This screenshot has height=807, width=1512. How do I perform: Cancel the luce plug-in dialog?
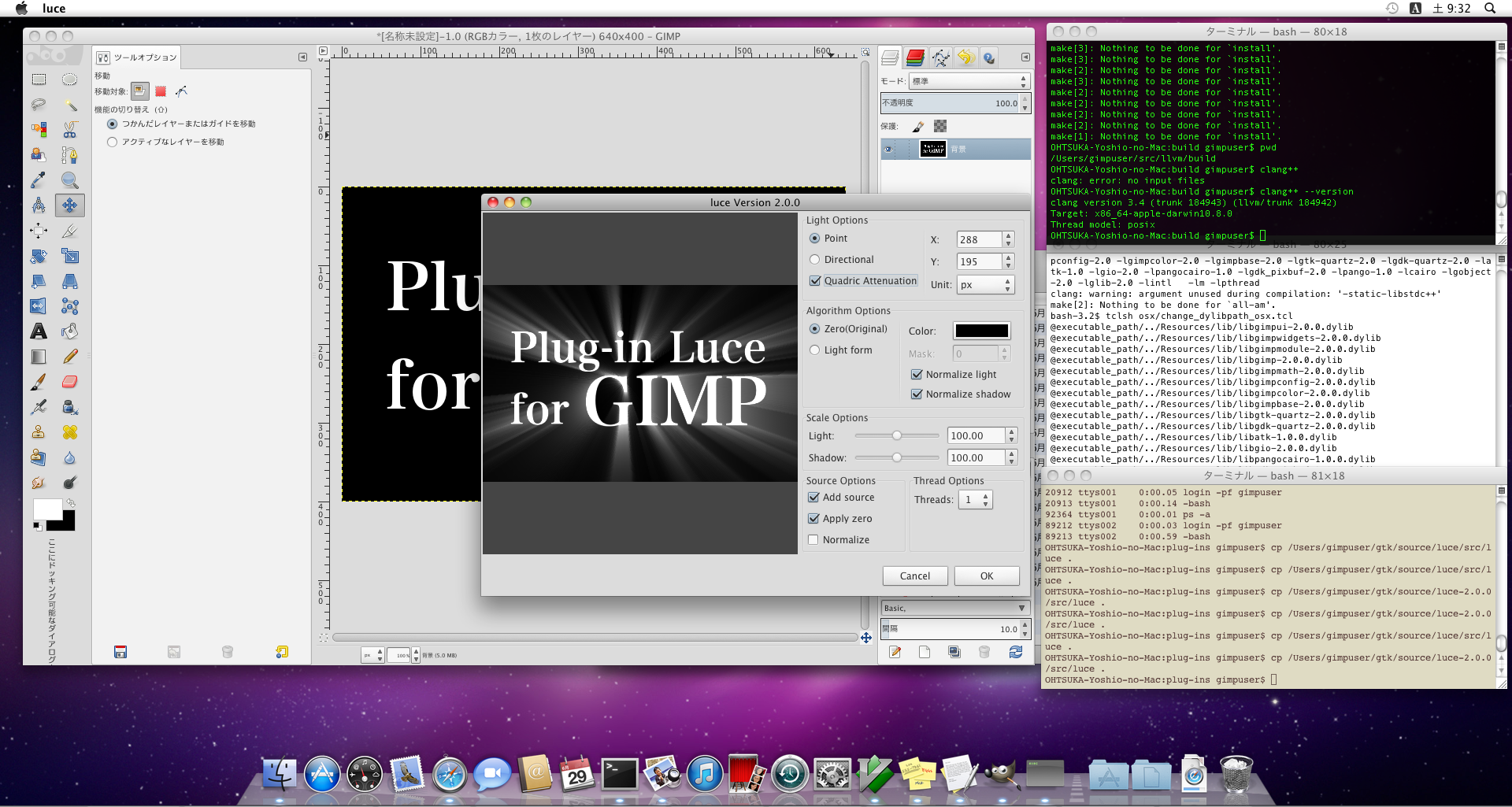pyautogui.click(x=915, y=576)
